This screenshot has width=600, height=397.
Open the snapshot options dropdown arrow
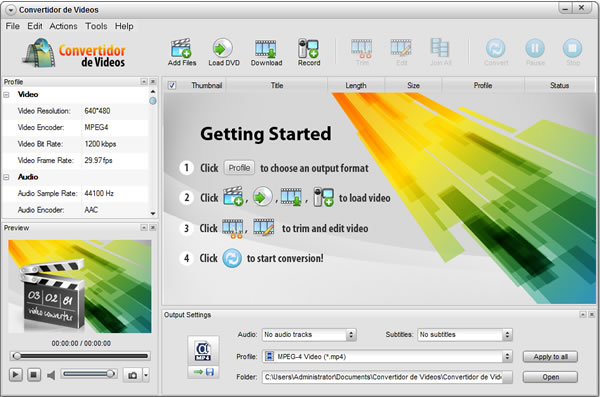146,375
